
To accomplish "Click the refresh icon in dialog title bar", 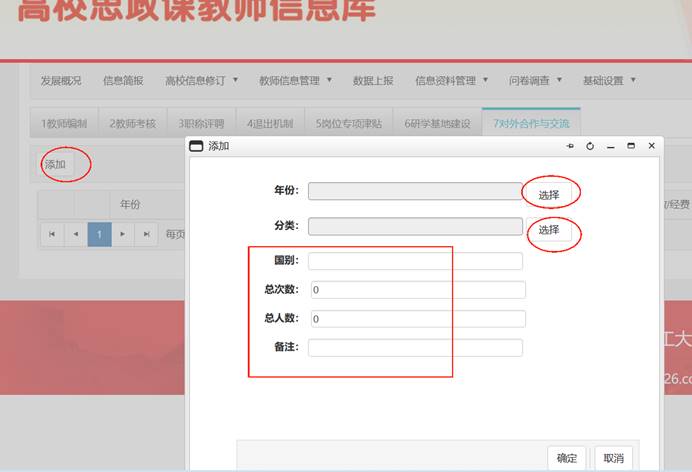I will pyautogui.click(x=590, y=146).
